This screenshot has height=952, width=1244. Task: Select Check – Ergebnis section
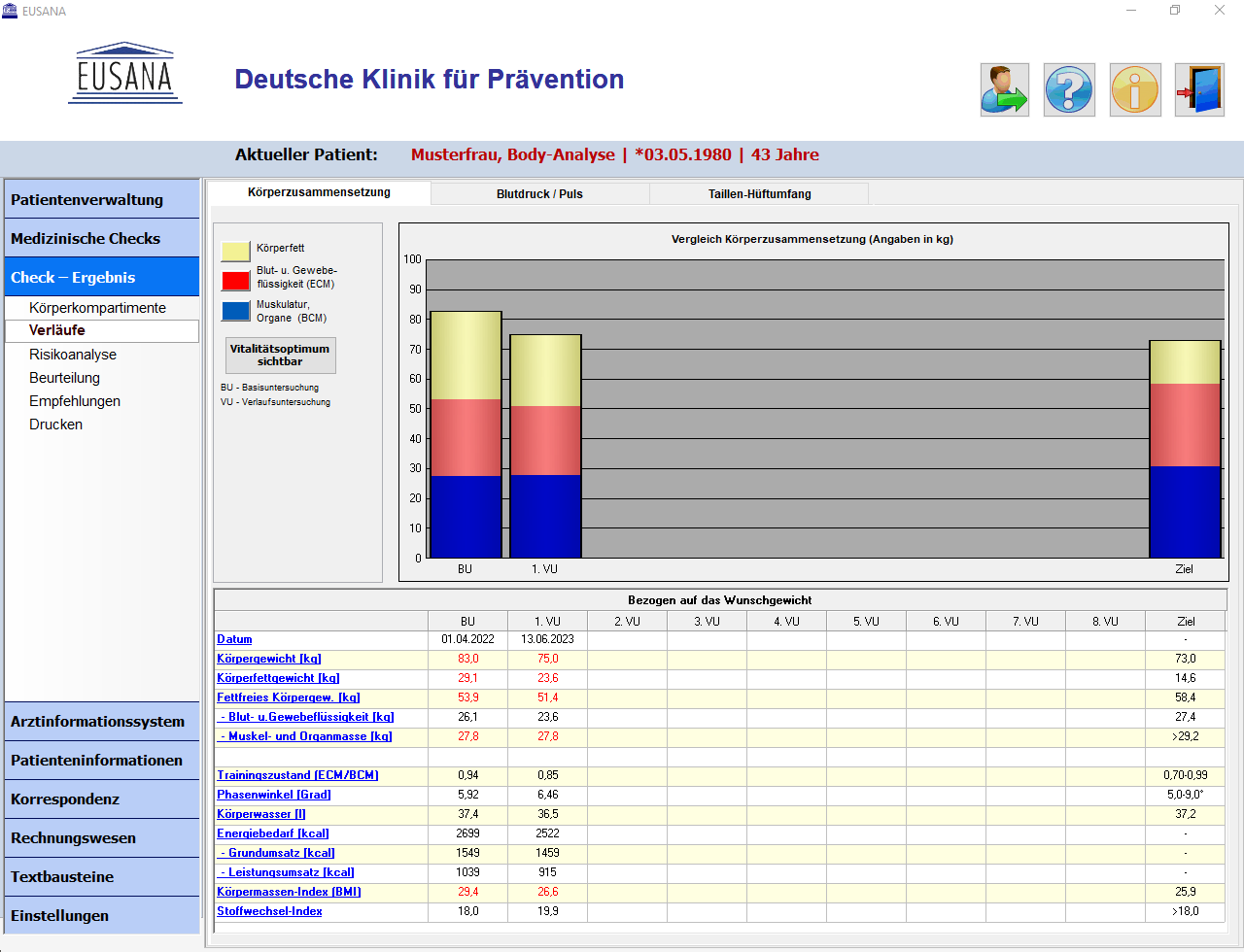(x=102, y=277)
